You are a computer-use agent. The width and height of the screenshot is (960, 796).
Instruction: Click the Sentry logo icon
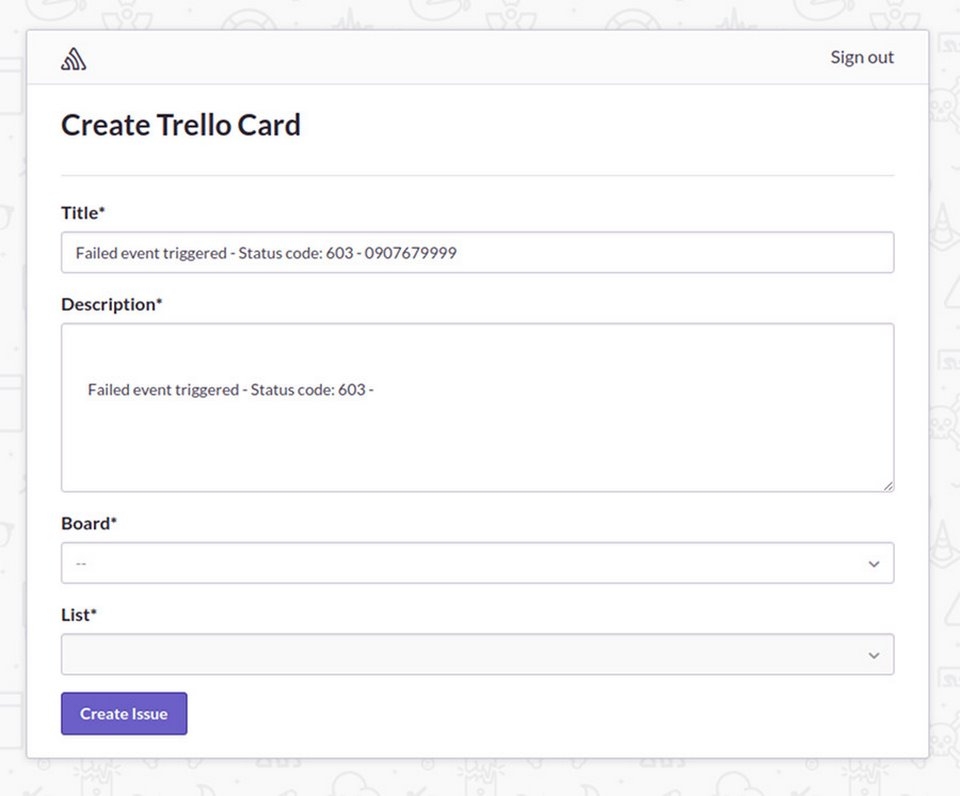tap(73, 59)
